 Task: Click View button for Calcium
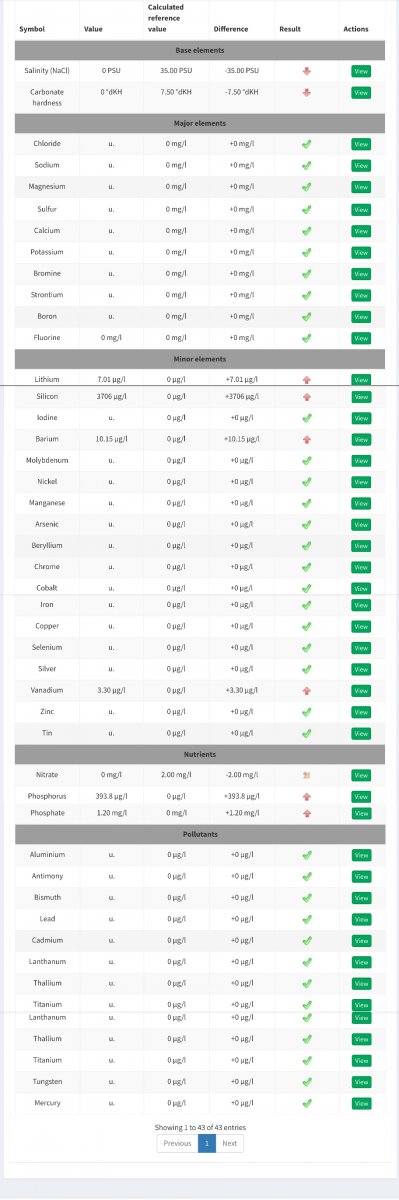[361, 230]
